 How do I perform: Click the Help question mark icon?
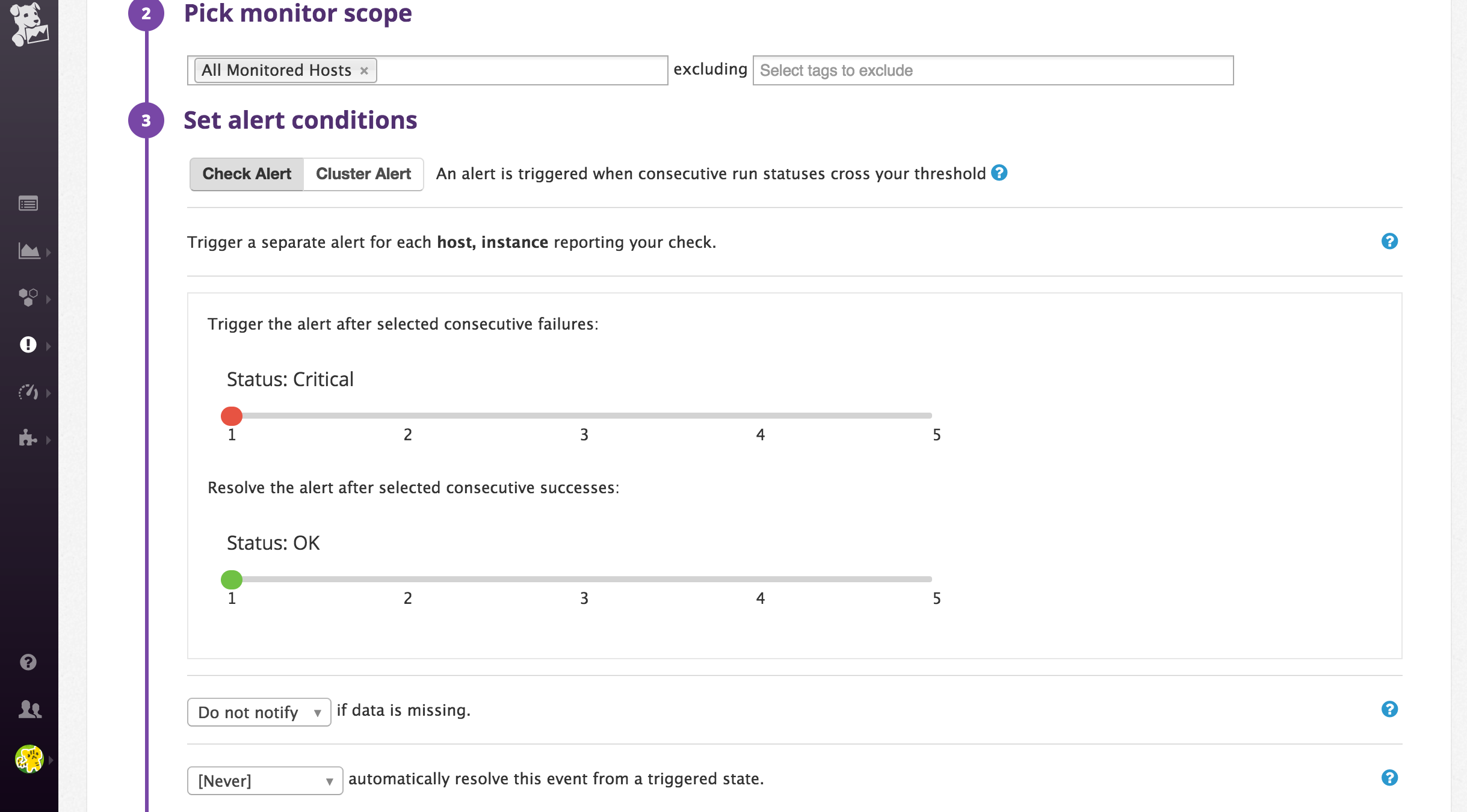(27, 662)
